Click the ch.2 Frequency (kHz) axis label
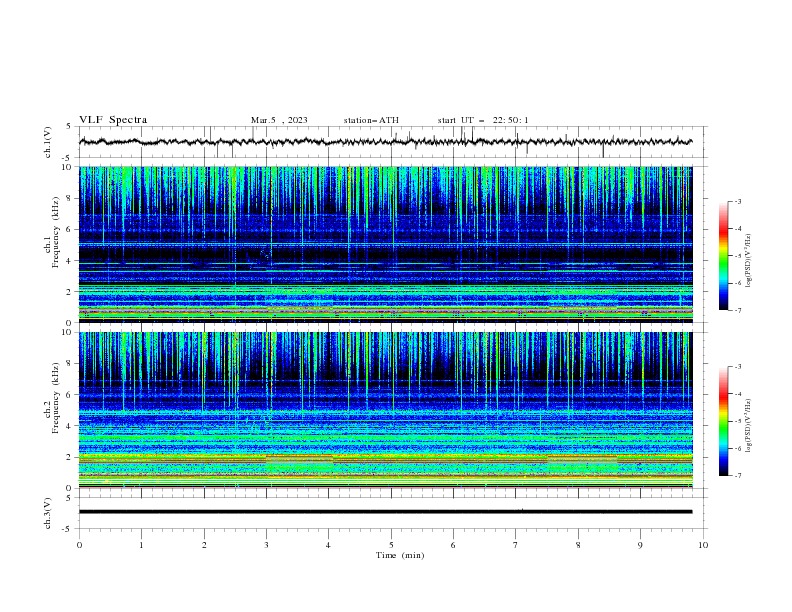Image resolution: width=792 pixels, height=612 pixels. (52, 398)
